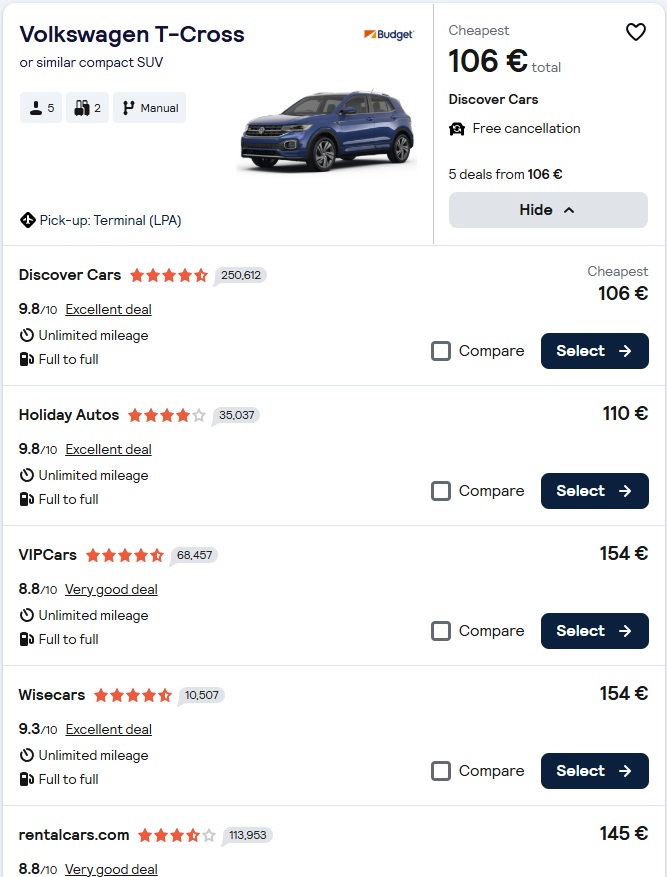Open VIPCars 'Very good deal' link
667x877 pixels.
coord(111,589)
